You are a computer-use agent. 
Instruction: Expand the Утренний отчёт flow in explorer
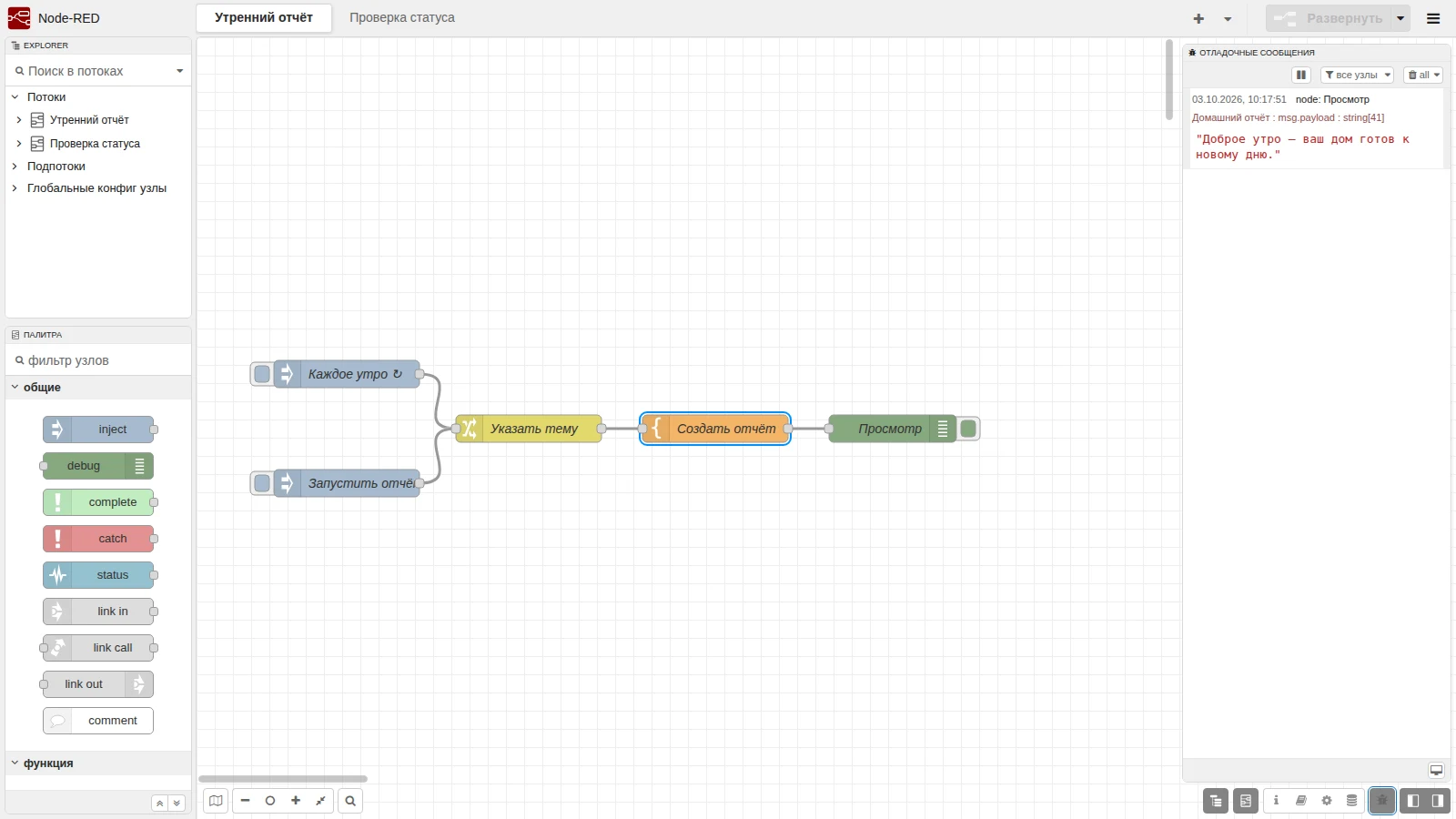click(x=19, y=120)
